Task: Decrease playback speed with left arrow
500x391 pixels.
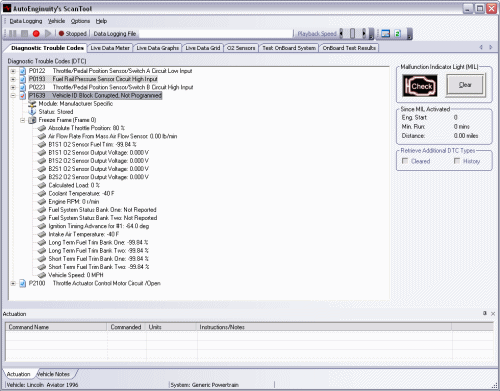Action: 341,34
